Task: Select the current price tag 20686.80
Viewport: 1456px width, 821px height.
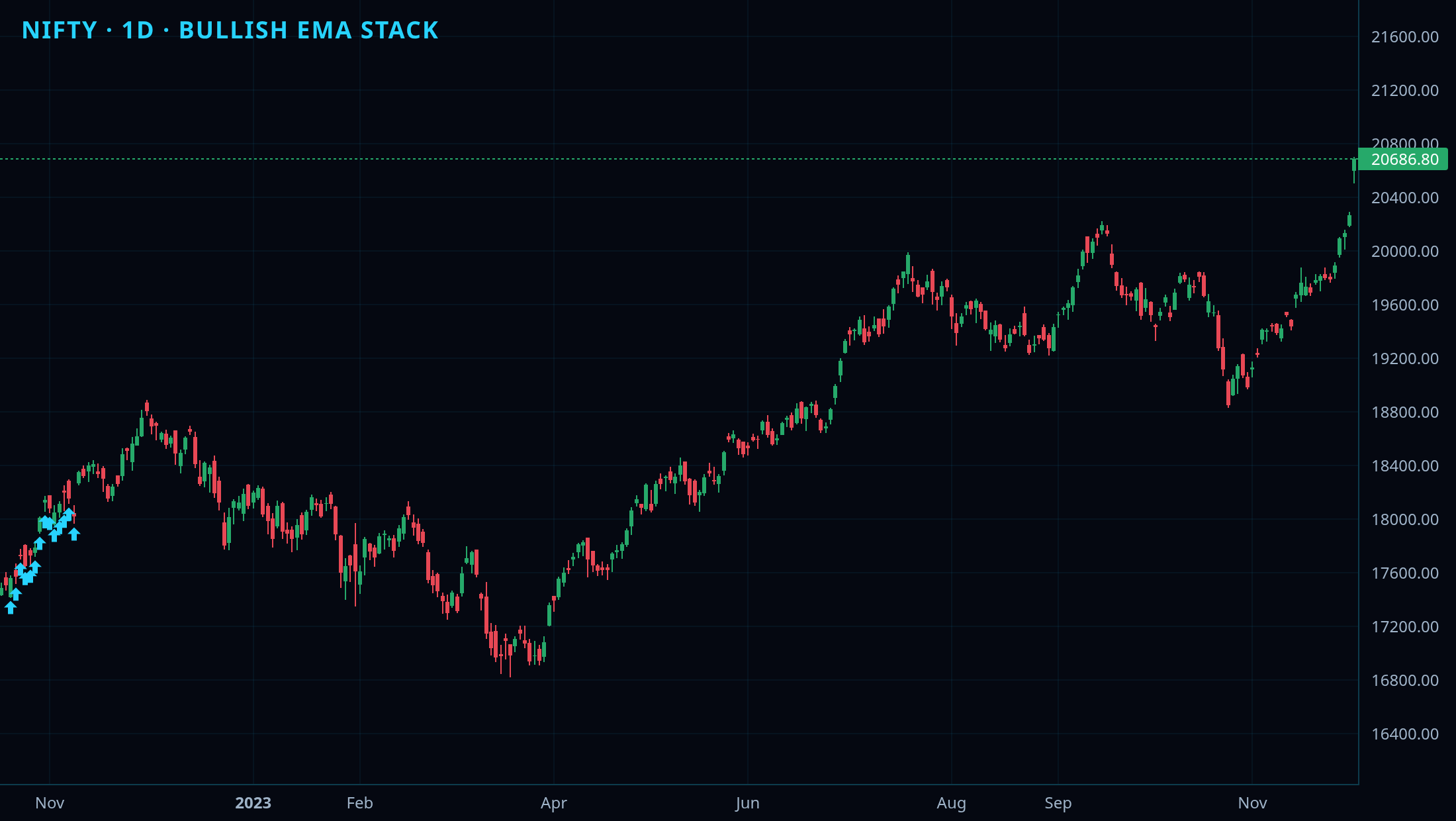Action: [x=1404, y=159]
